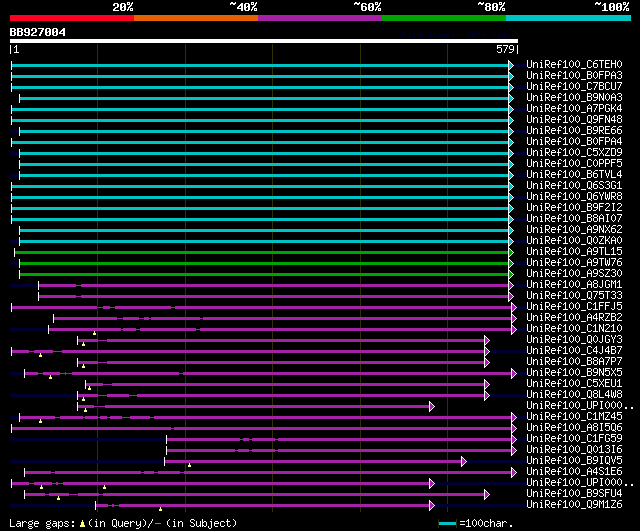The image size is (640, 531).
Task: Select label UniRef100_A4S1E6
Action: point(574,472)
